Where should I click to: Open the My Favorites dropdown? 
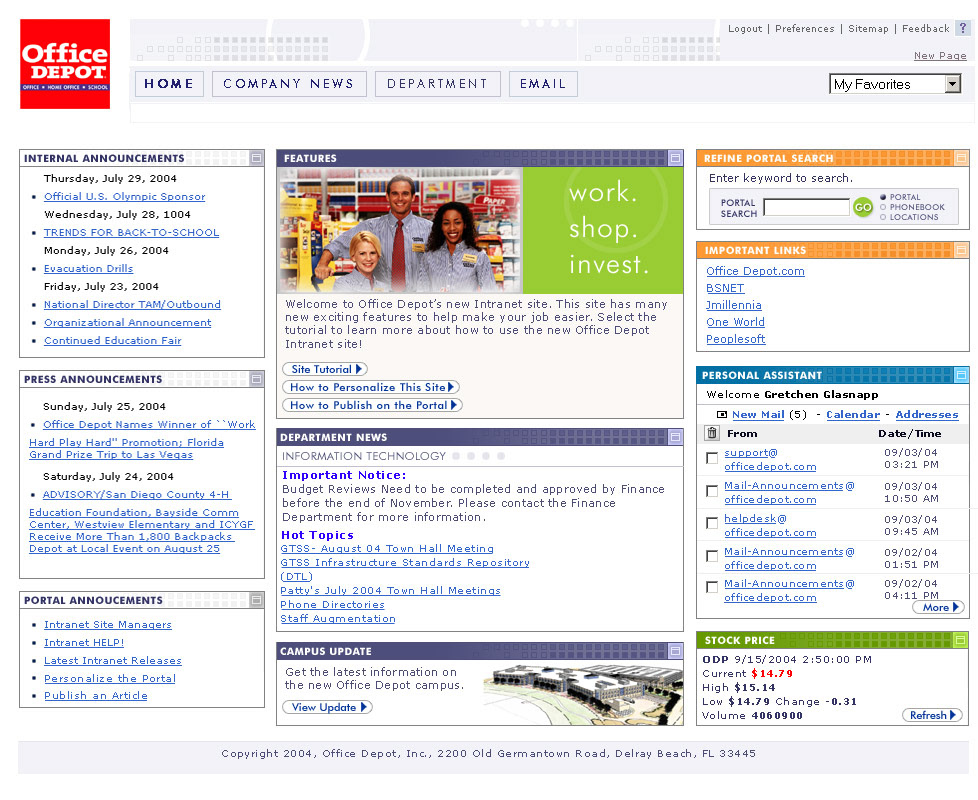[x=895, y=84]
